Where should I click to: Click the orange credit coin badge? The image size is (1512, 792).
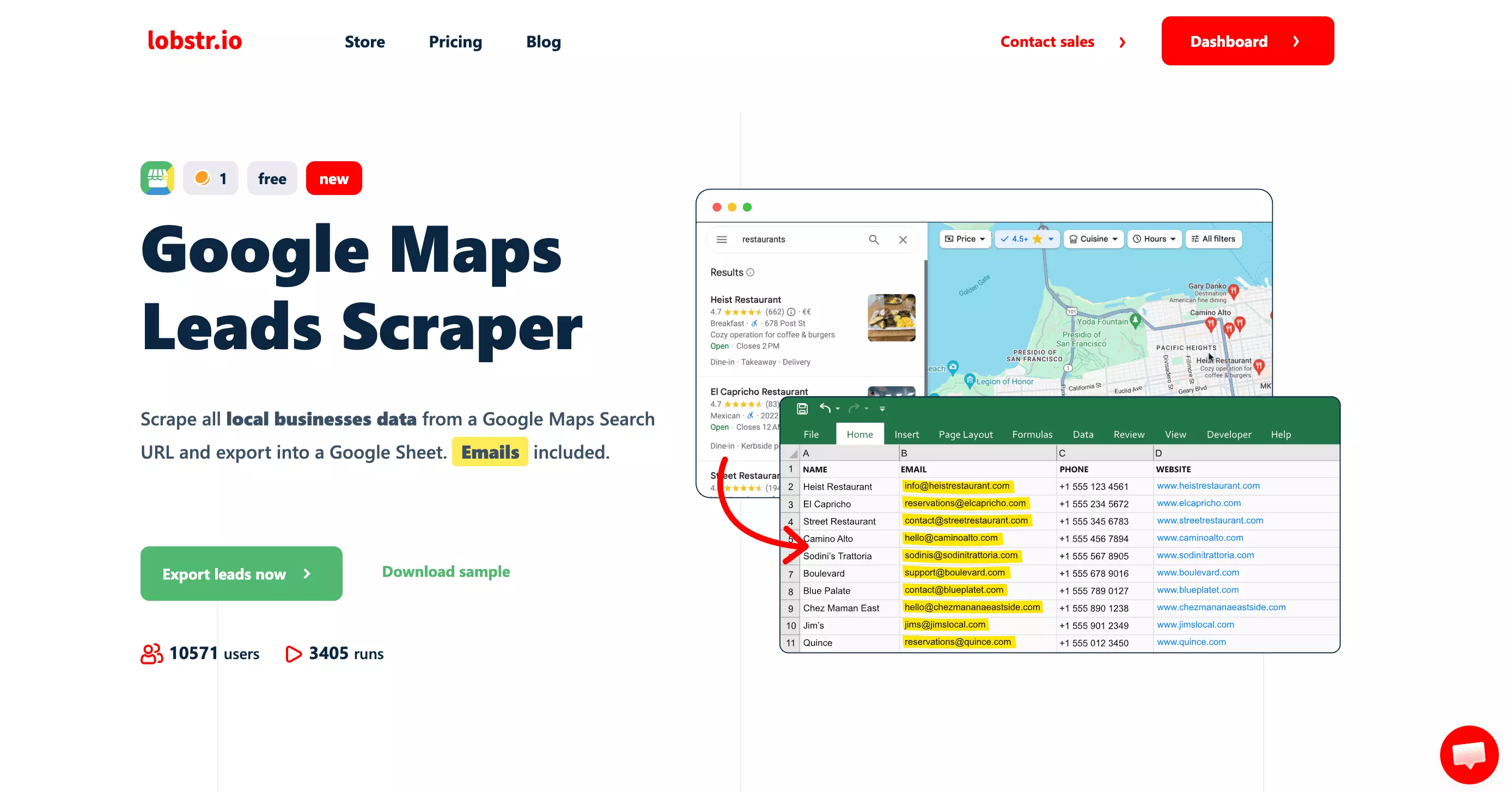pyautogui.click(x=211, y=178)
